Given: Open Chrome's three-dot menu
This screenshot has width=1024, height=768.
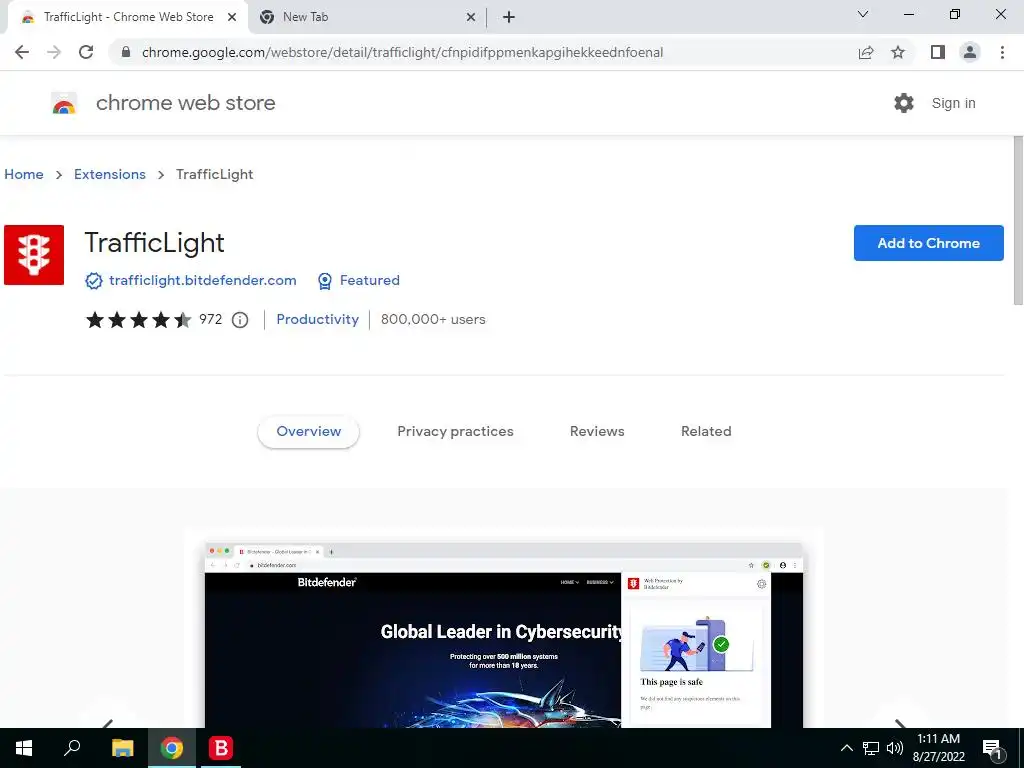Looking at the screenshot, I should click(x=1002, y=52).
